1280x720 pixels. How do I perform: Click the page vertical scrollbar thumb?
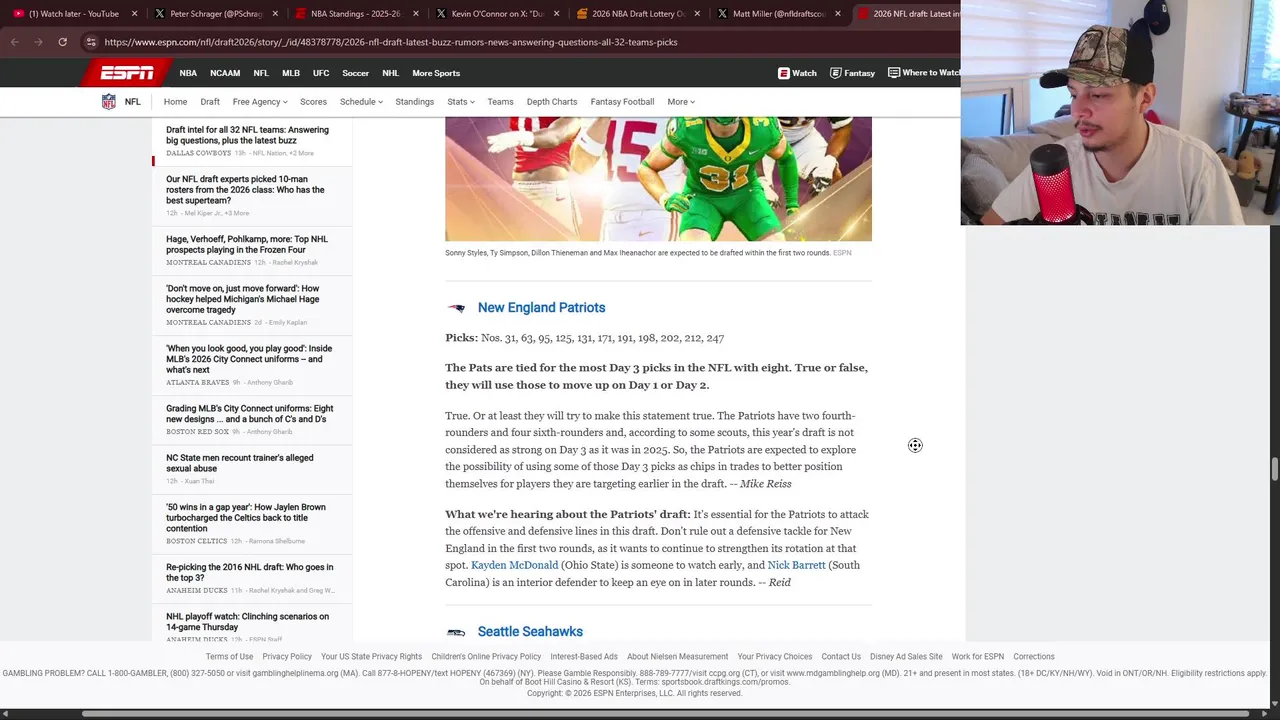tap(1275, 470)
